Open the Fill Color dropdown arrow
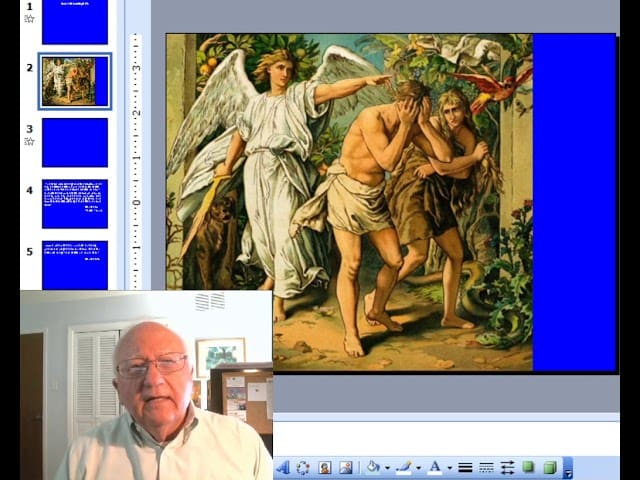 pyautogui.click(x=387, y=468)
